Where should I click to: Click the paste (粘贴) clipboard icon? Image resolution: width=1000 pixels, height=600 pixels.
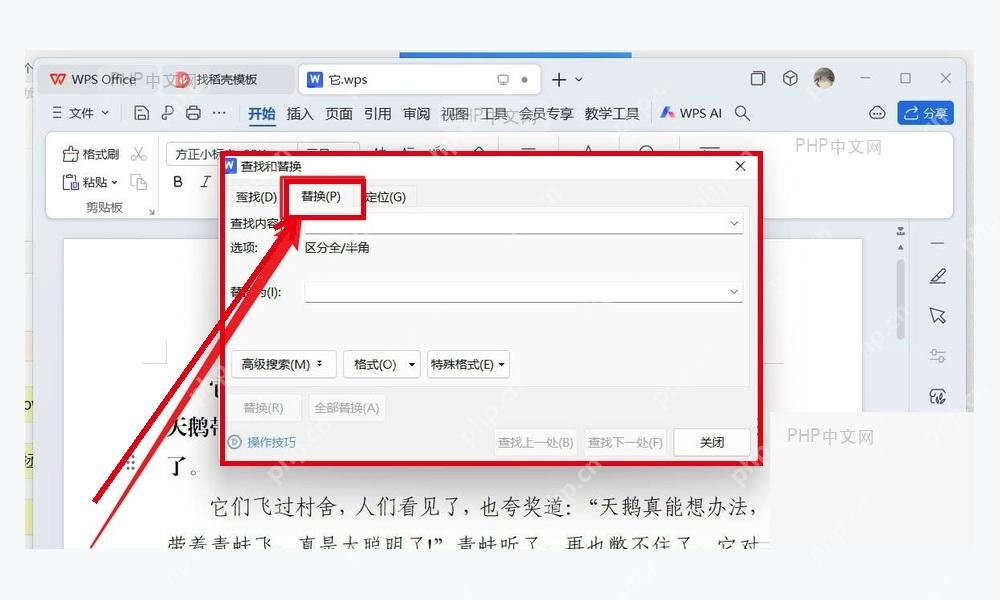click(x=70, y=182)
